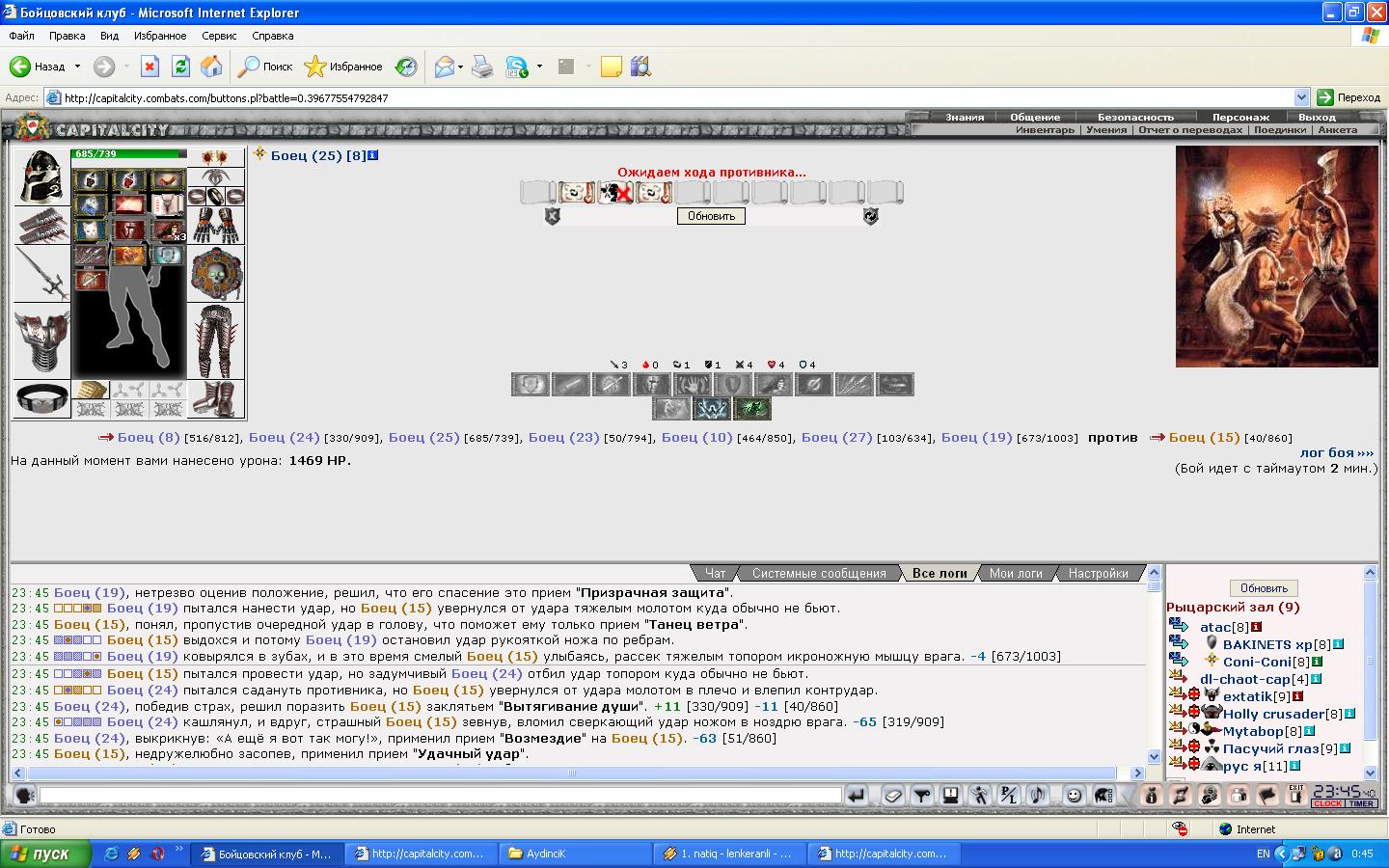Viewport: 1389px width, 868px height.
Task: Click the black middle ring
Action: tap(216, 196)
